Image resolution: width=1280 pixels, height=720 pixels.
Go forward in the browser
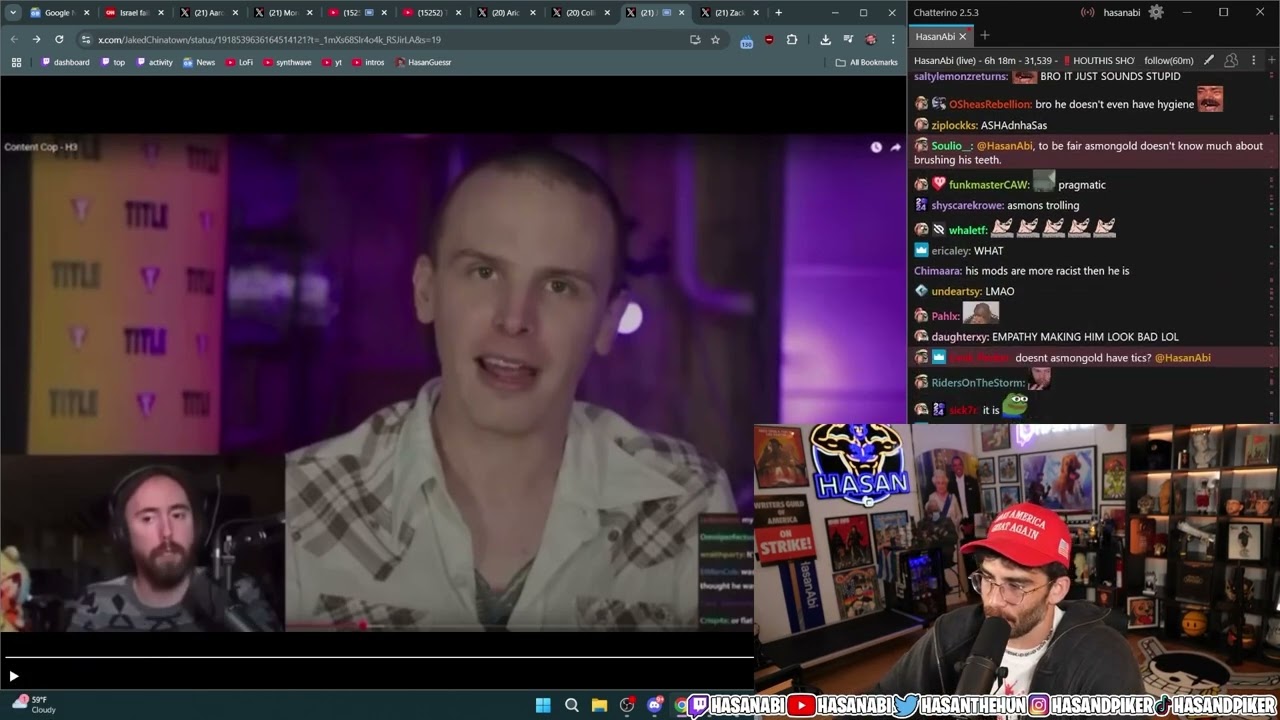(x=36, y=39)
